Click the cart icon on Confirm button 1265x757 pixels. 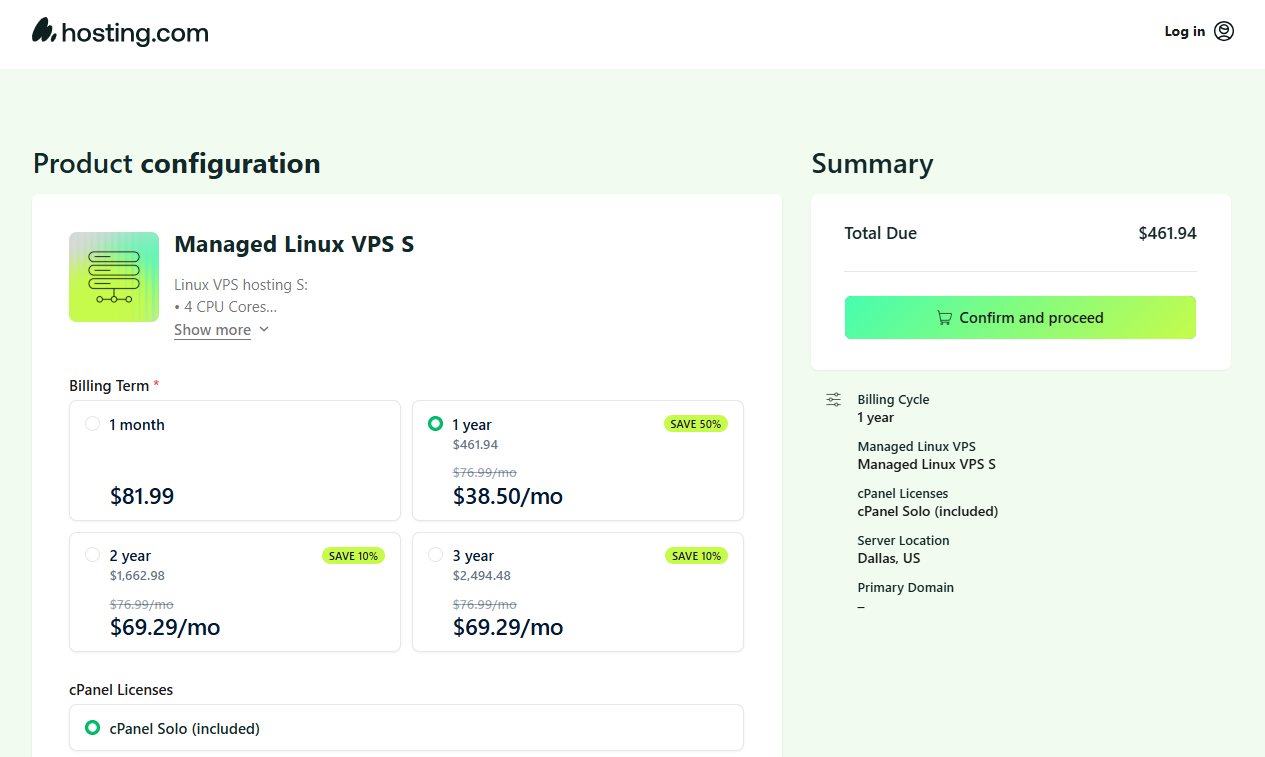pyautogui.click(x=944, y=318)
